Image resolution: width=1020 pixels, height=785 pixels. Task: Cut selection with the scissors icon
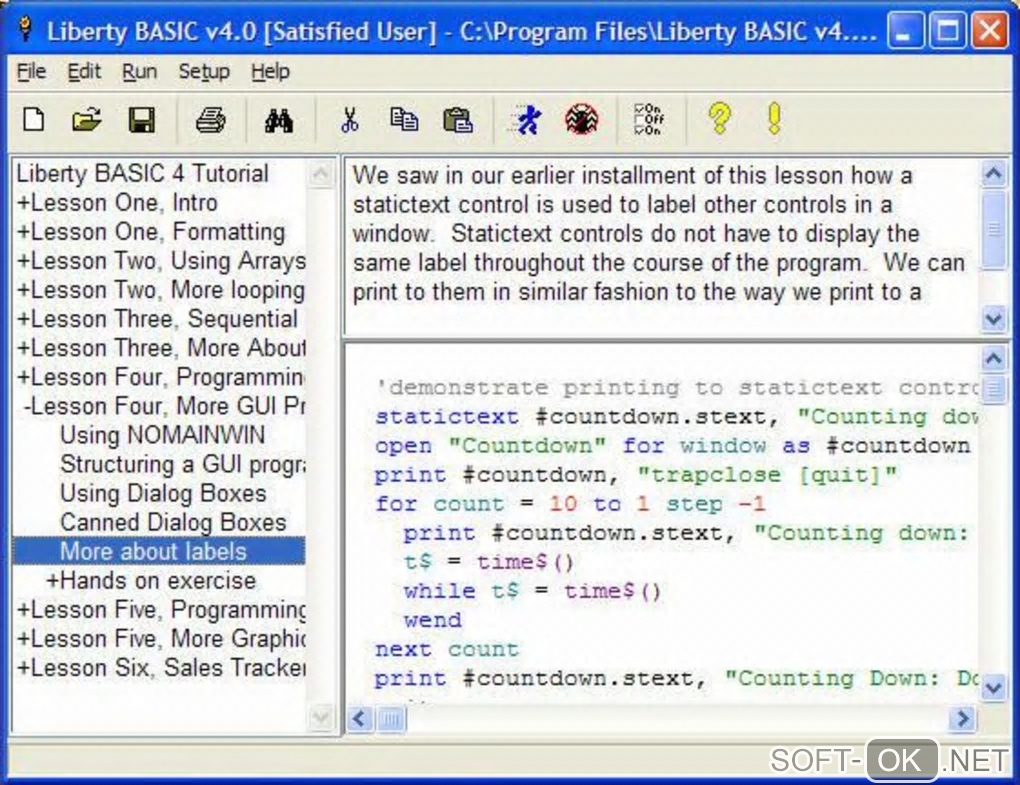pyautogui.click(x=349, y=120)
